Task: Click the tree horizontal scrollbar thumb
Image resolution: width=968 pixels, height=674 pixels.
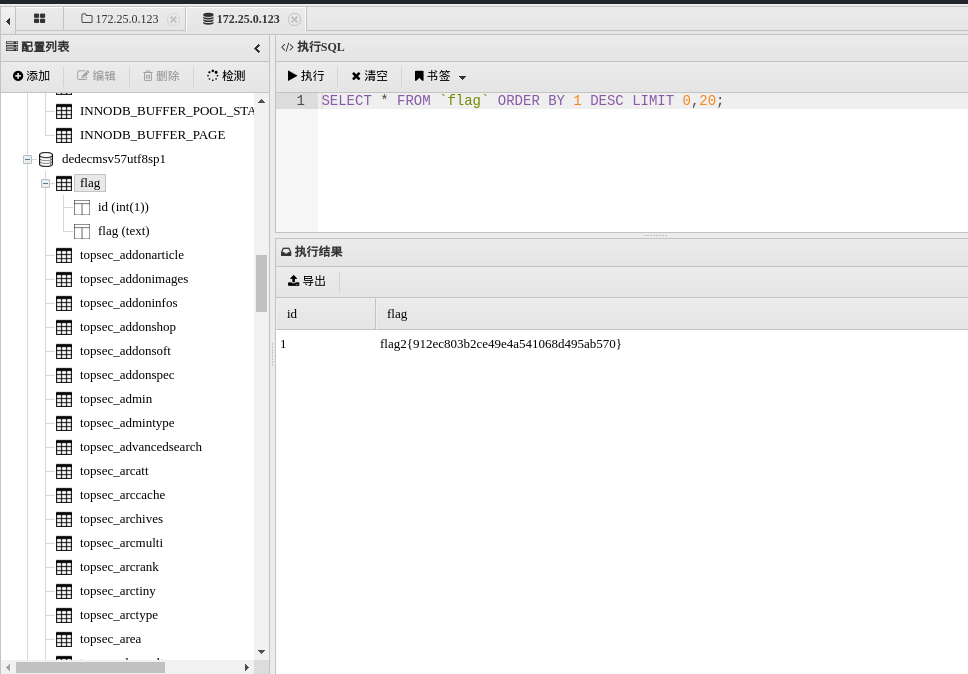Action: [x=90, y=667]
